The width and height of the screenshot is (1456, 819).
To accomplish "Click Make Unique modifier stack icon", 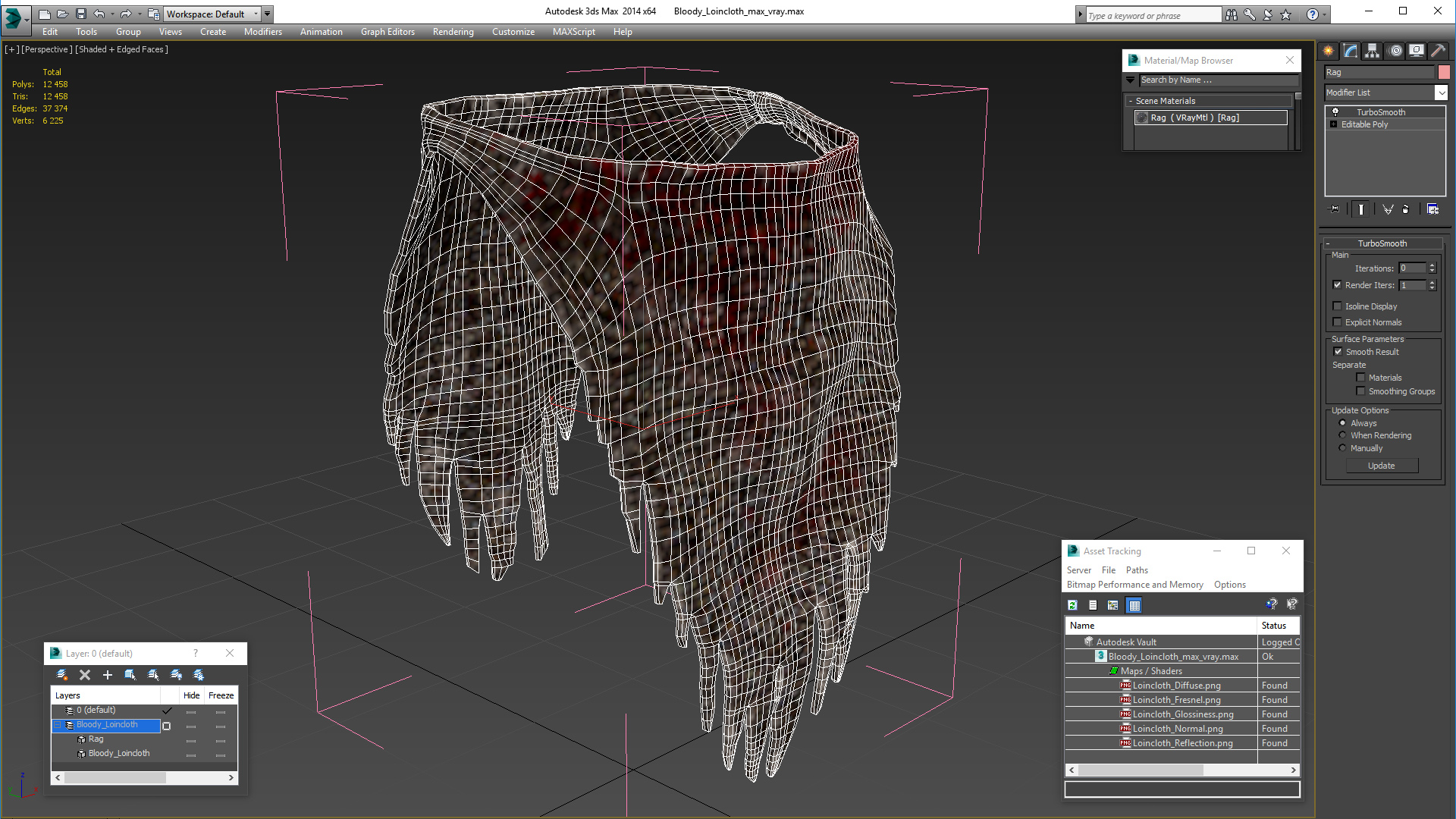I will pos(1388,209).
